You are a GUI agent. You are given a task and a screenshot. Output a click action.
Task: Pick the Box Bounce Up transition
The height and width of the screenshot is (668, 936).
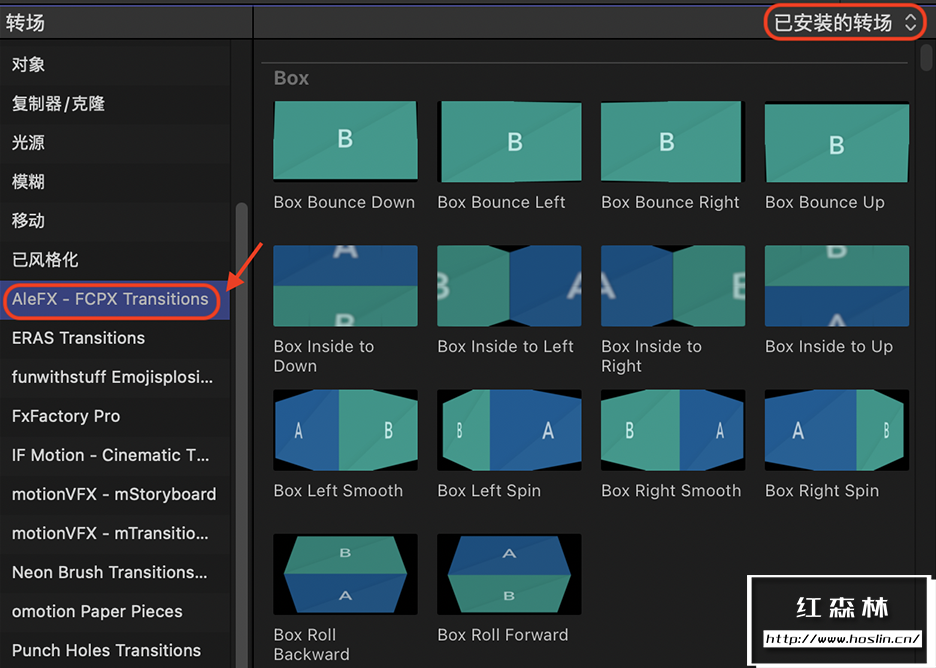click(x=837, y=141)
